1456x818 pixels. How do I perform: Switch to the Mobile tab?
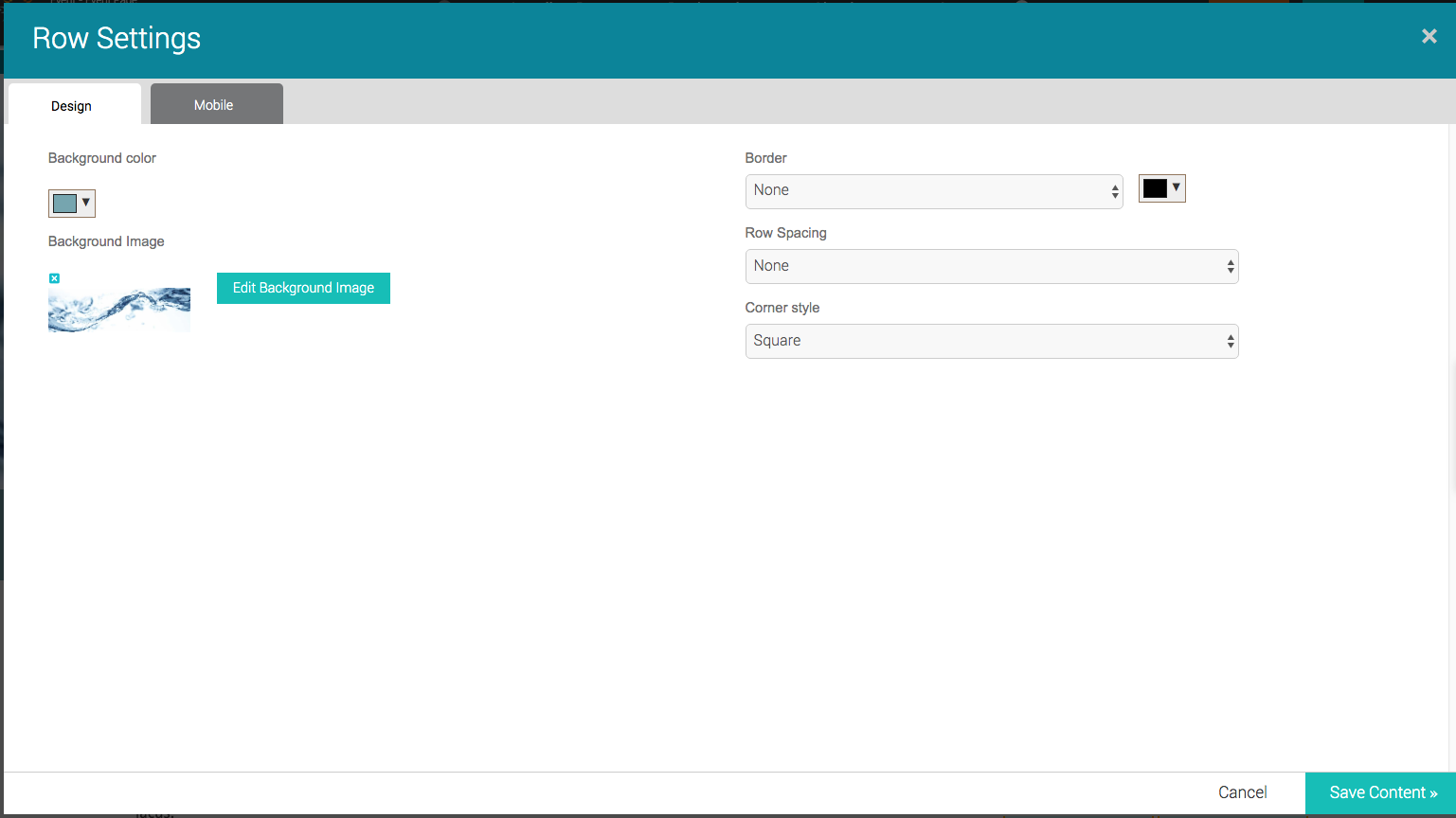(x=217, y=104)
